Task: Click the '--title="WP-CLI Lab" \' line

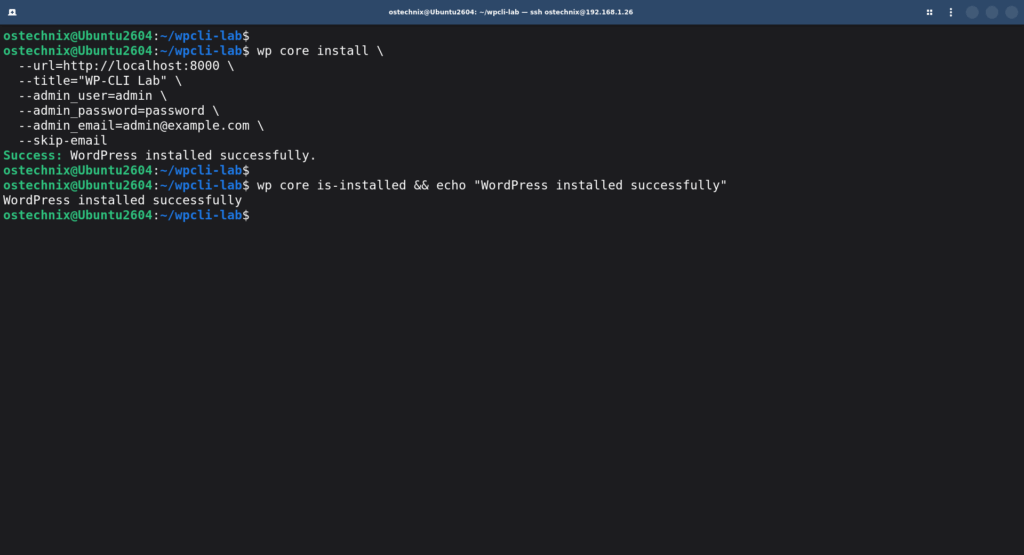Action: pos(100,81)
